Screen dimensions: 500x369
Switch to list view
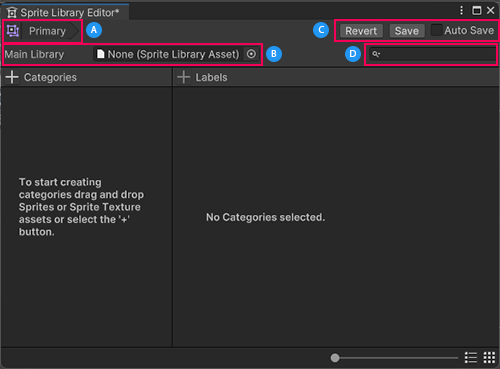tap(471, 358)
